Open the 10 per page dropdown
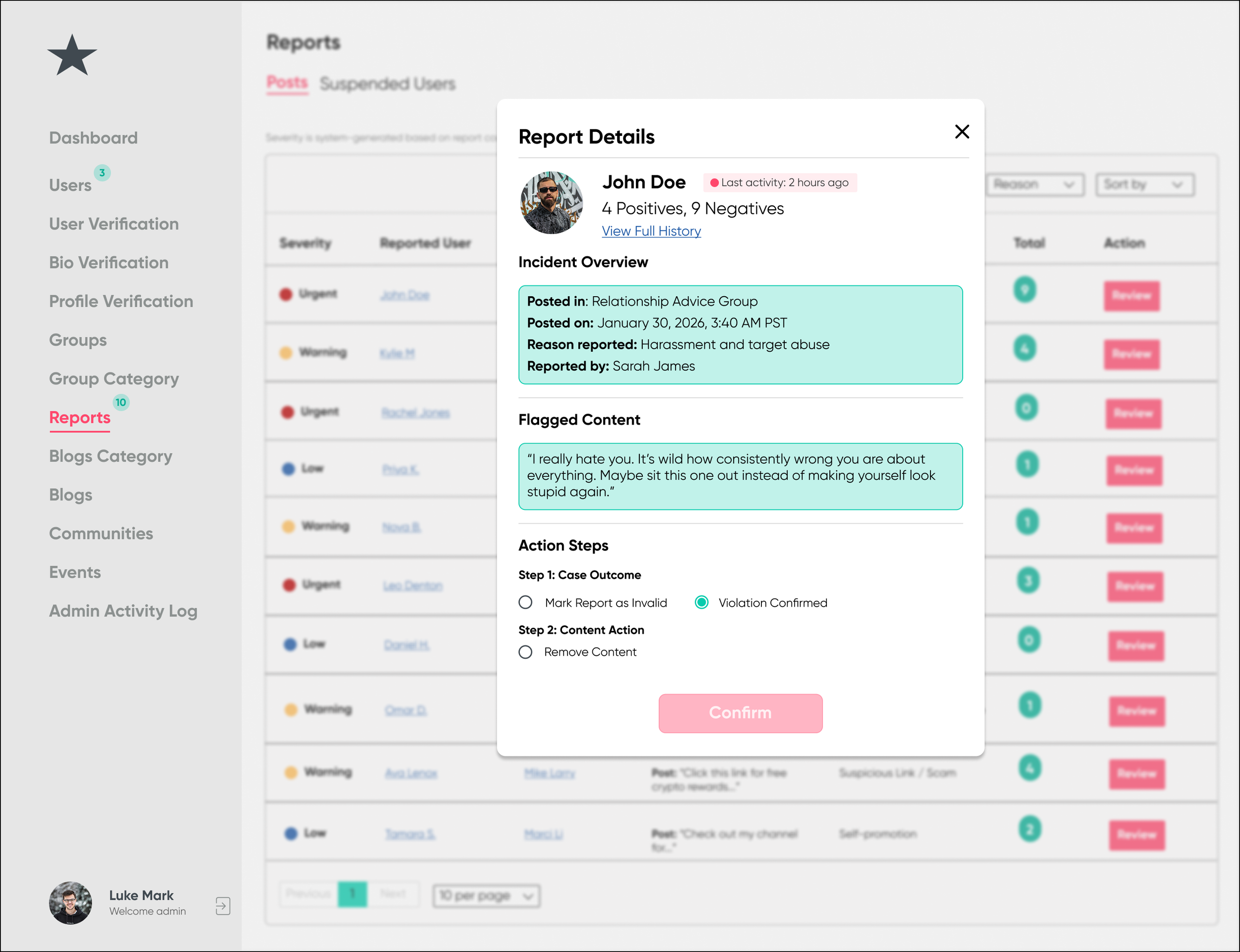The width and height of the screenshot is (1240, 952). [x=486, y=895]
